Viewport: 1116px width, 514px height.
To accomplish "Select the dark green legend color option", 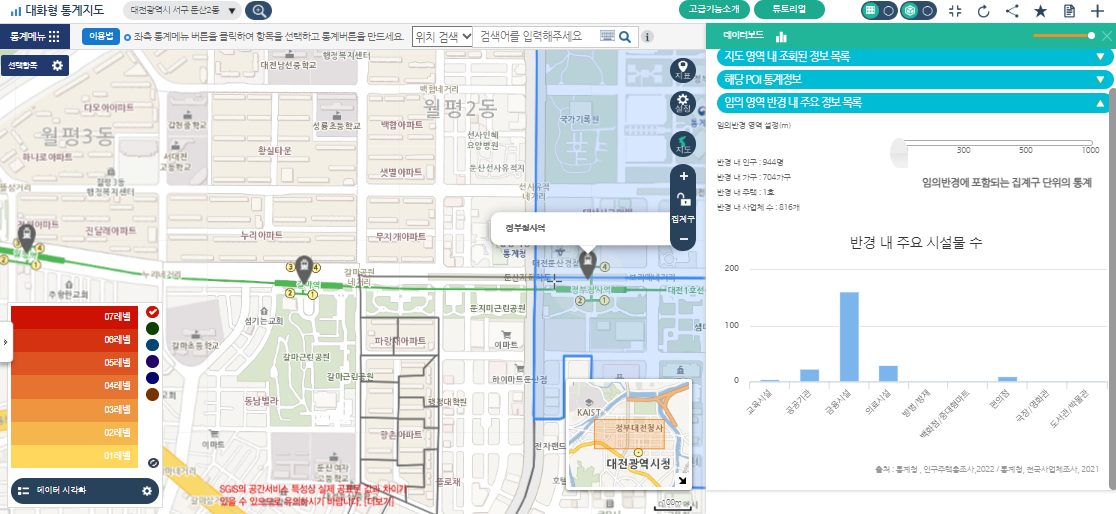I will (152, 328).
